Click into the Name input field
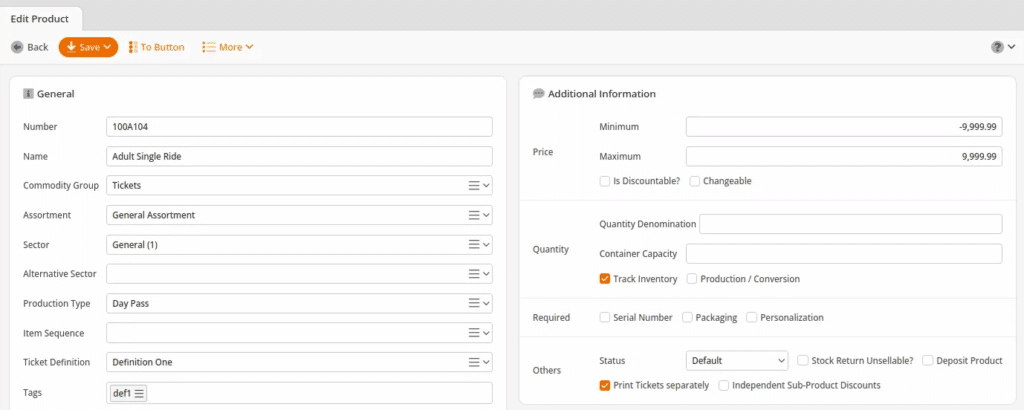Screen dimensions: 1024x410 pos(299,156)
